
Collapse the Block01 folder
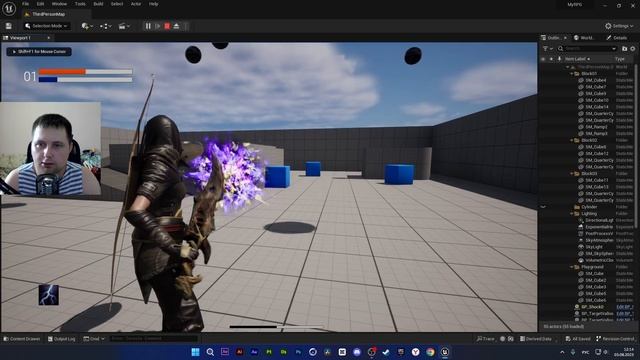[x=571, y=73]
